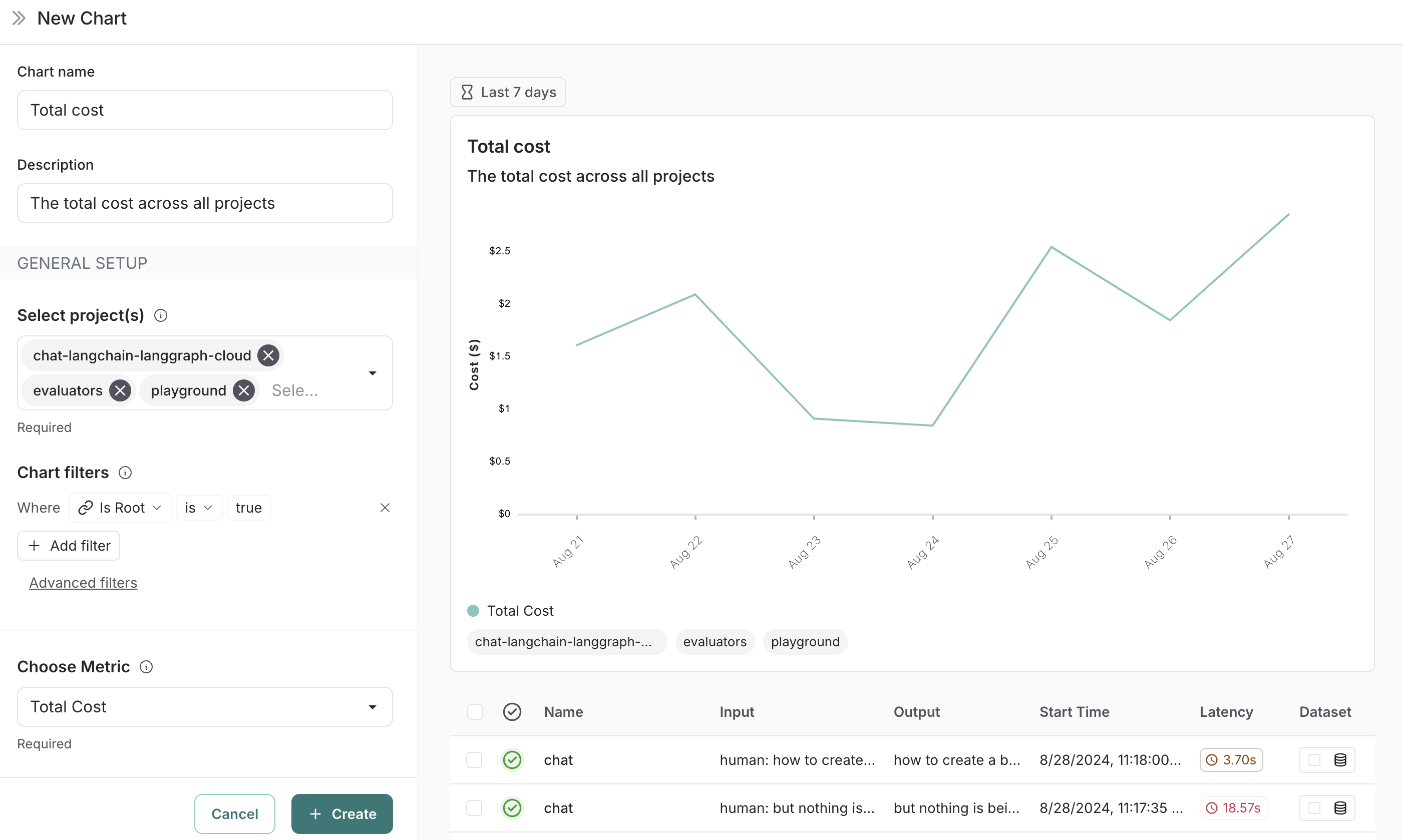1403x840 pixels.
Task: Add first chat run to dataset icon
Action: tap(1339, 759)
